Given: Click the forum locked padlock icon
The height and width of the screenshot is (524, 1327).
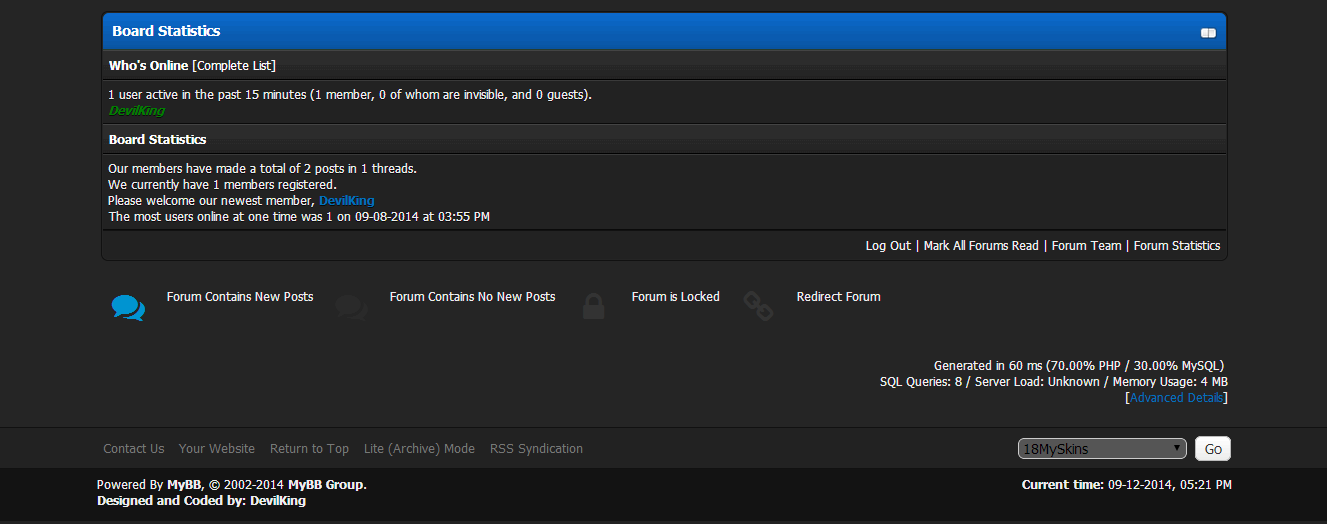Looking at the screenshot, I should pyautogui.click(x=594, y=307).
